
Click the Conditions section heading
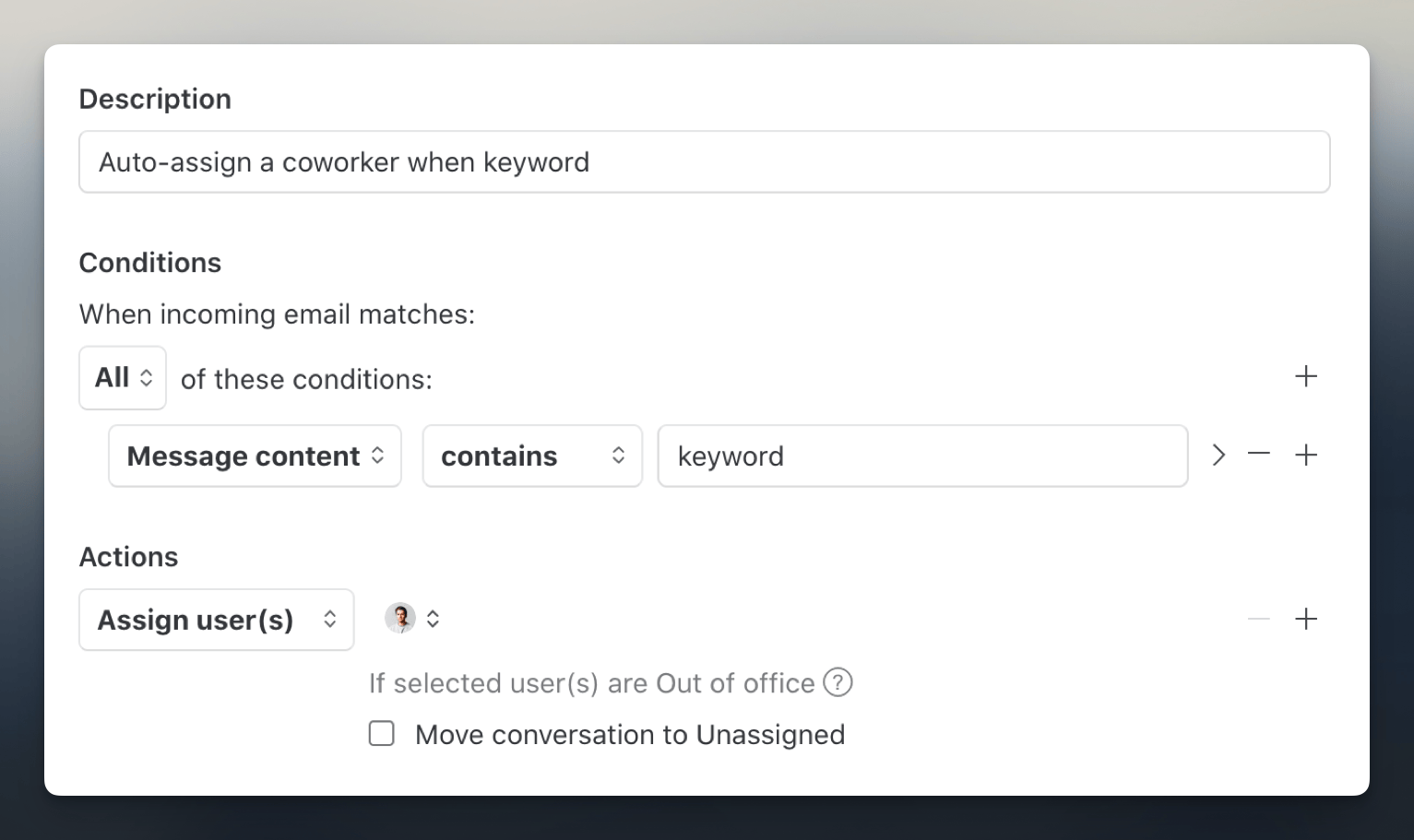[150, 263]
